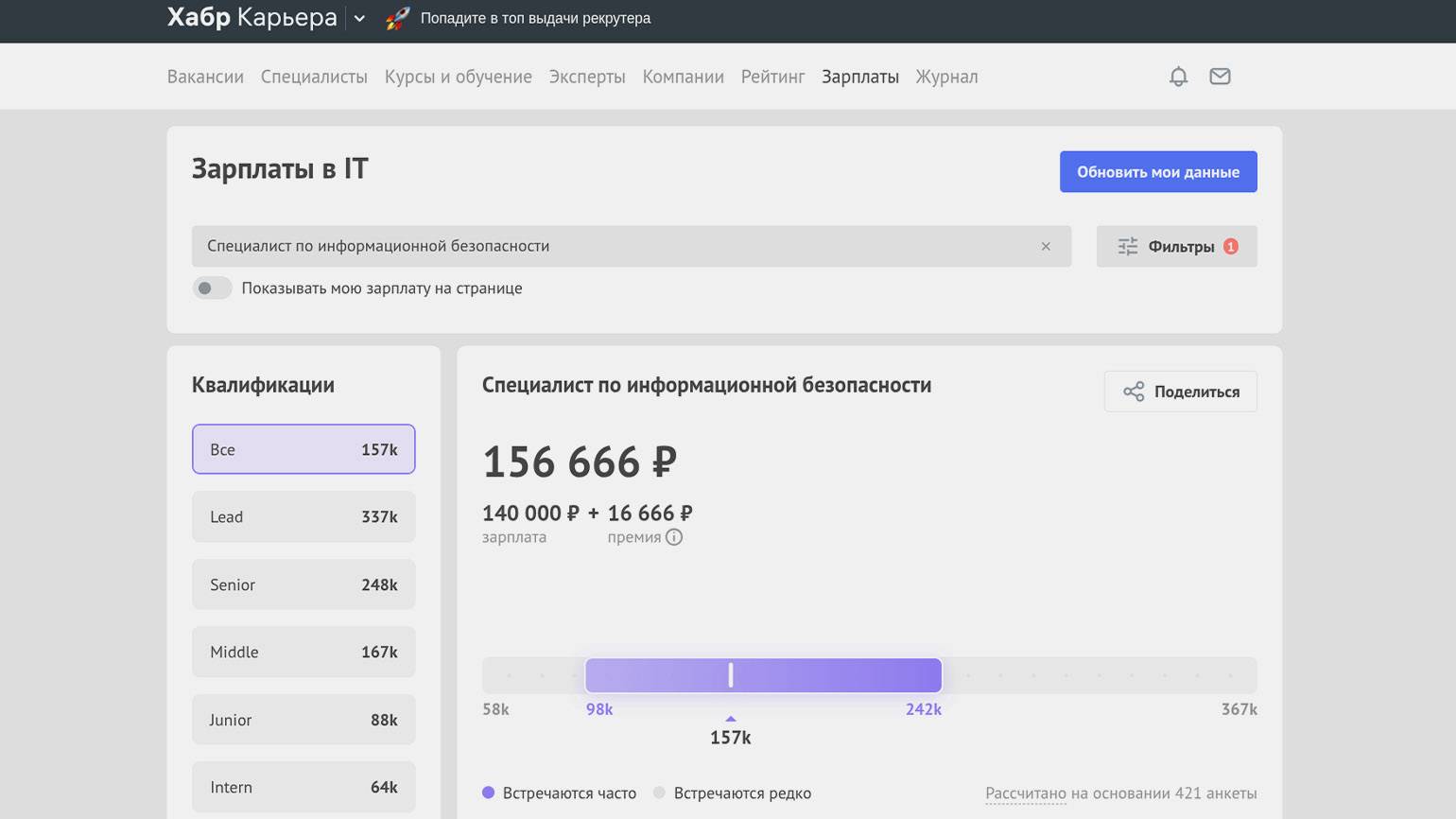Expand the Хабр Карьера services chevron
The height and width of the screenshot is (819, 1456).
click(359, 18)
